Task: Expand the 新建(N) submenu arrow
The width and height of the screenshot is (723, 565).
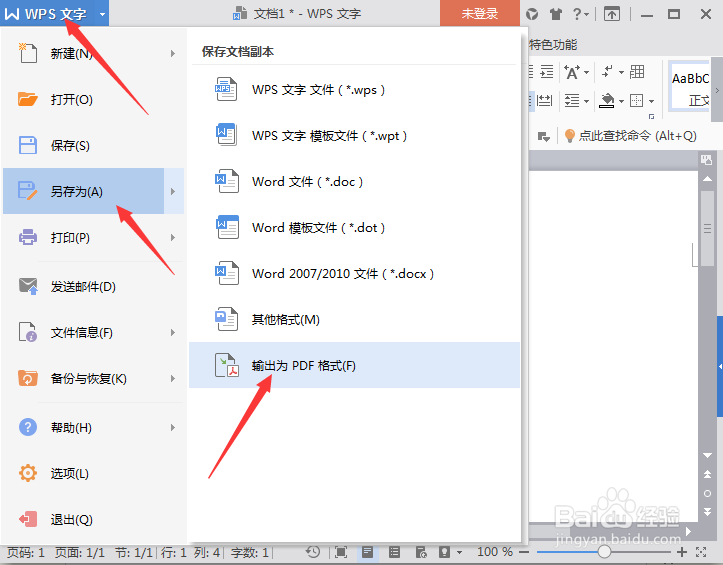Action: (x=173, y=54)
